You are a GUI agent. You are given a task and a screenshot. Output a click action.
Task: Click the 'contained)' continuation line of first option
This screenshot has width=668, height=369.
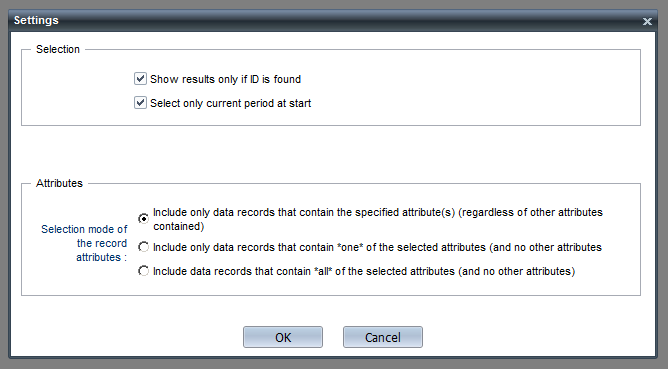(x=179, y=226)
